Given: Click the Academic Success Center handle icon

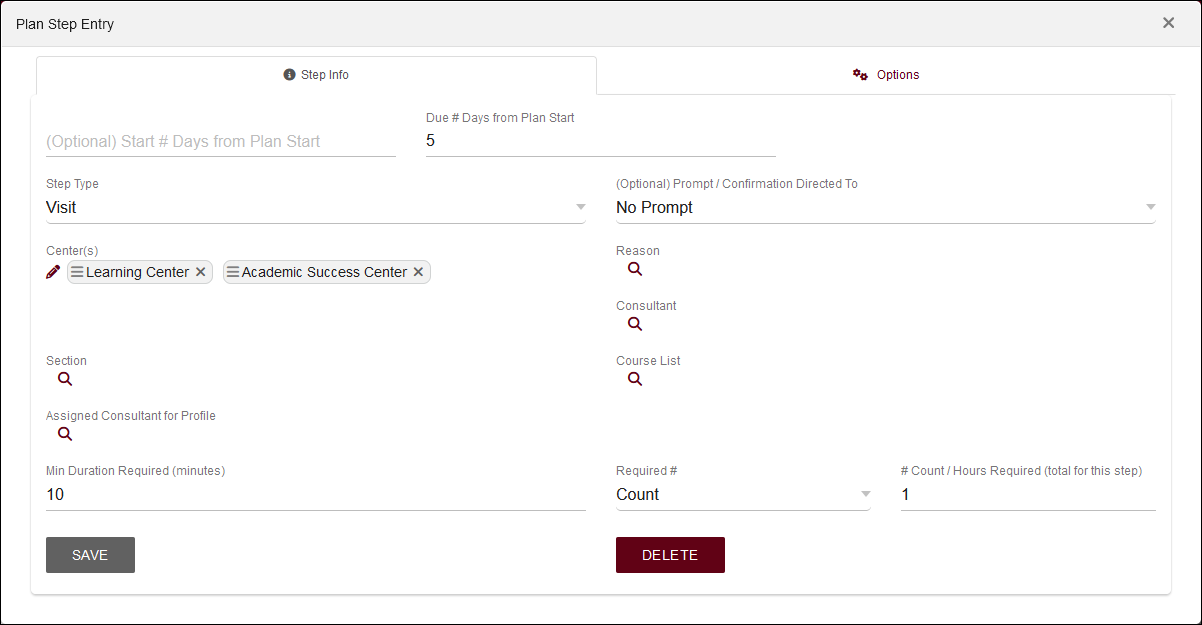Looking at the screenshot, I should click(x=233, y=272).
